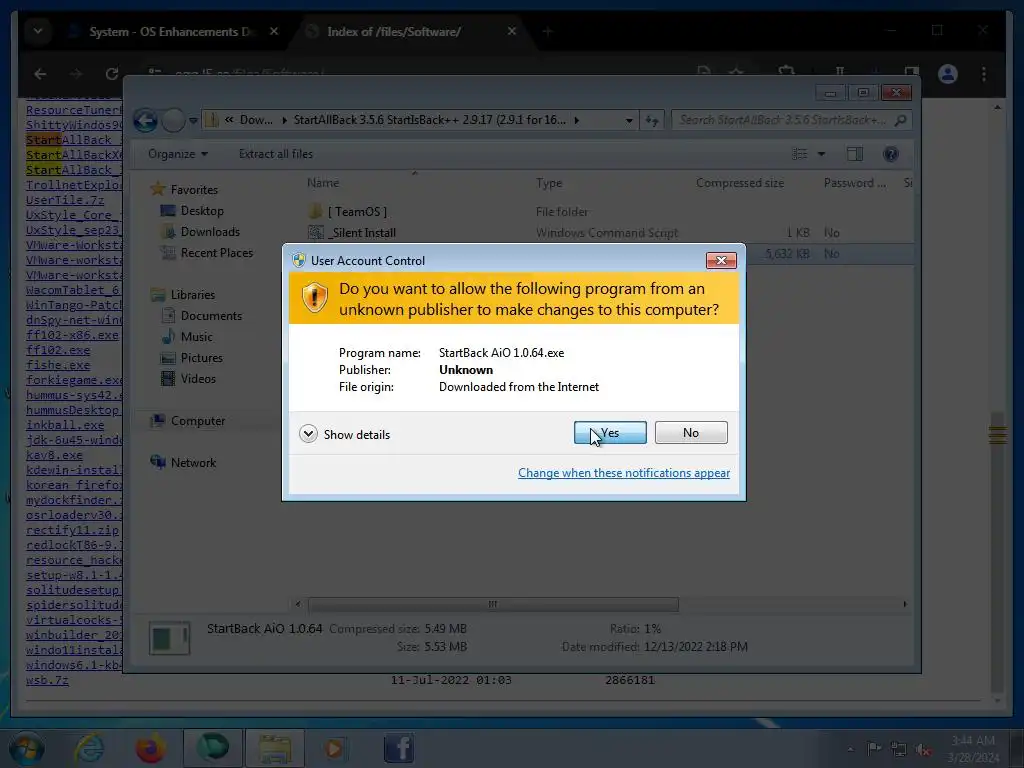Click the change view icon
This screenshot has height=768, width=1024.
(799, 154)
